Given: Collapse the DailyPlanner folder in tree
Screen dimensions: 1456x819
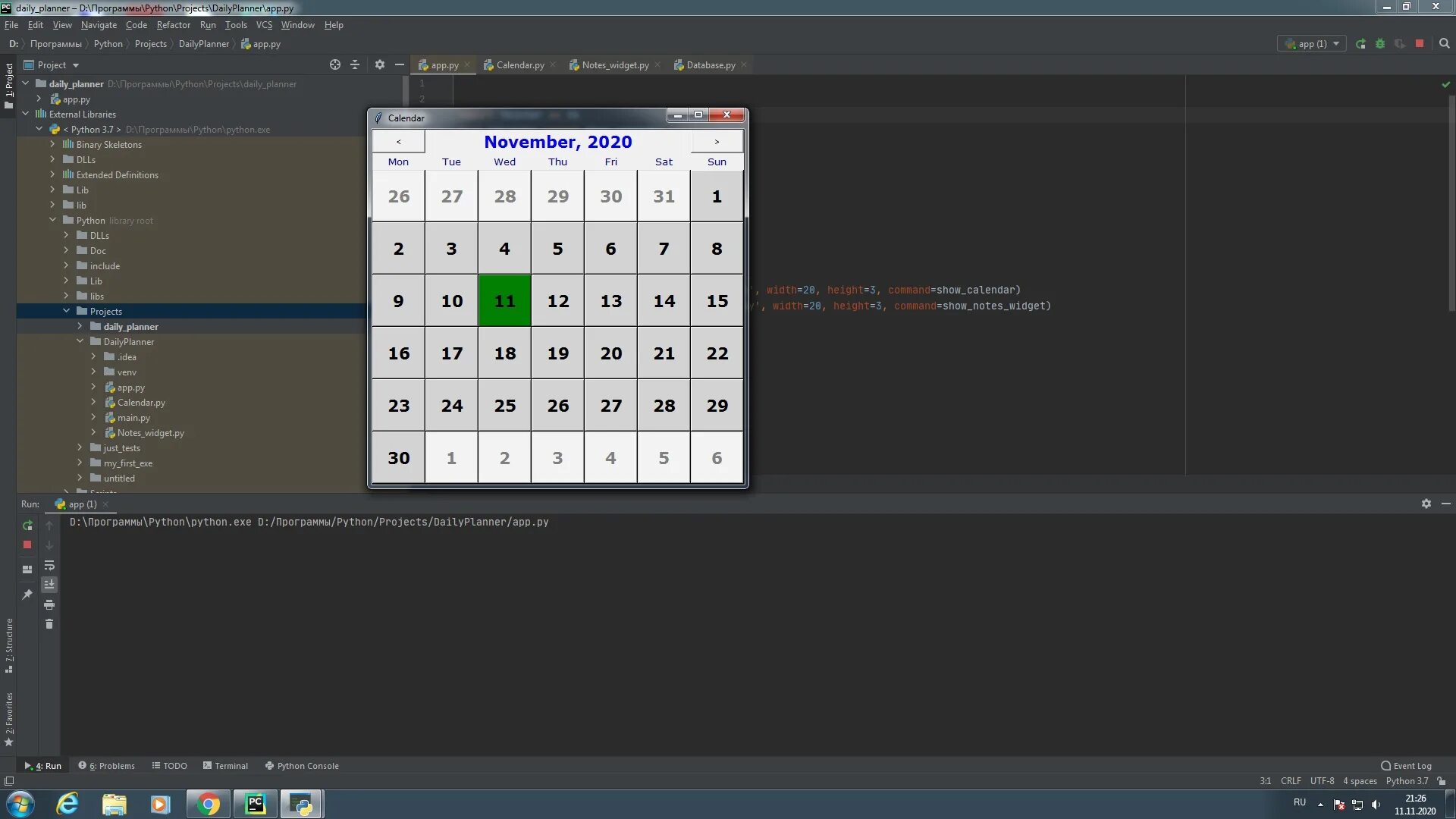Looking at the screenshot, I should tap(80, 342).
